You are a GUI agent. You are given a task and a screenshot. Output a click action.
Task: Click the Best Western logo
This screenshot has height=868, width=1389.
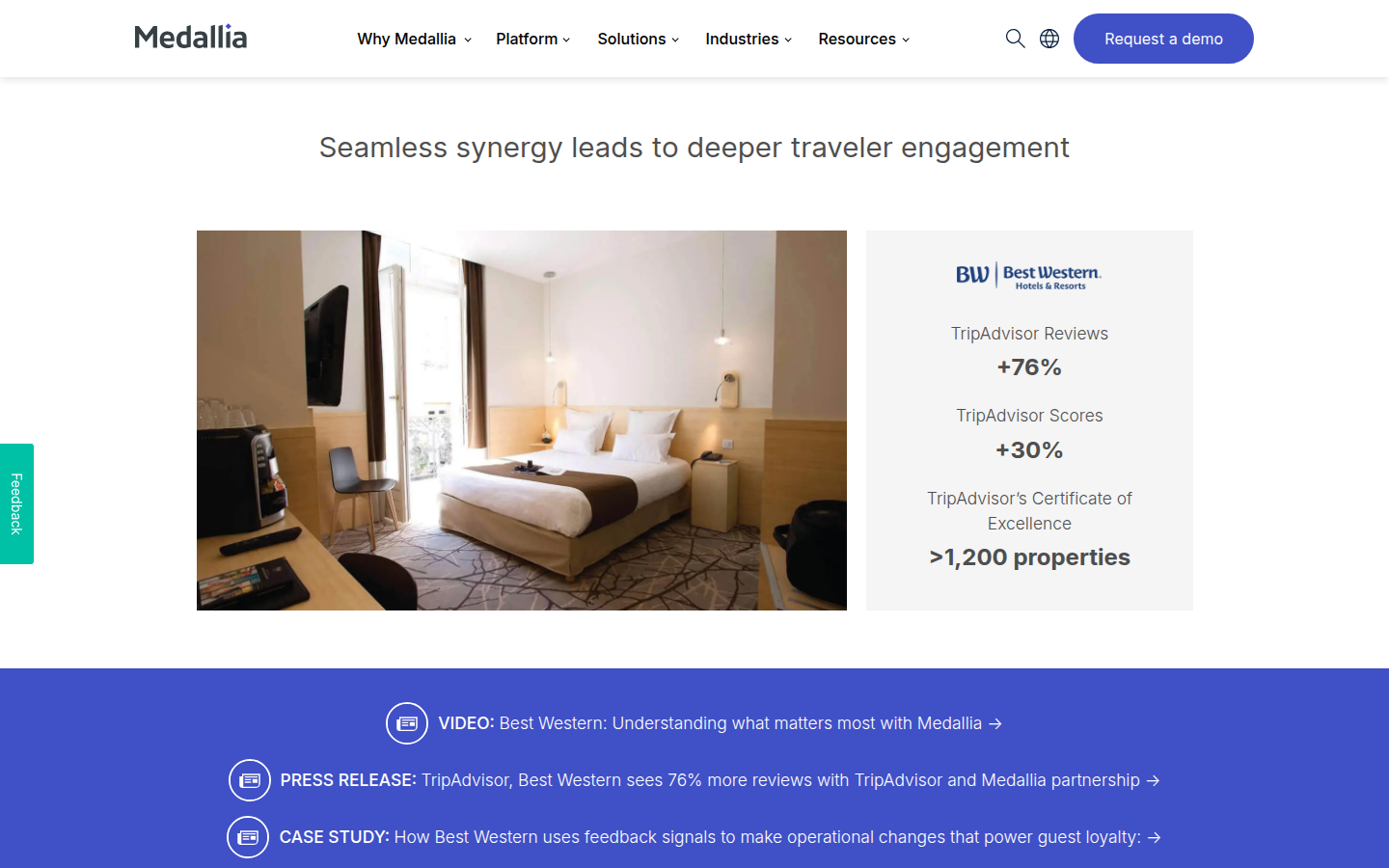click(x=1029, y=276)
